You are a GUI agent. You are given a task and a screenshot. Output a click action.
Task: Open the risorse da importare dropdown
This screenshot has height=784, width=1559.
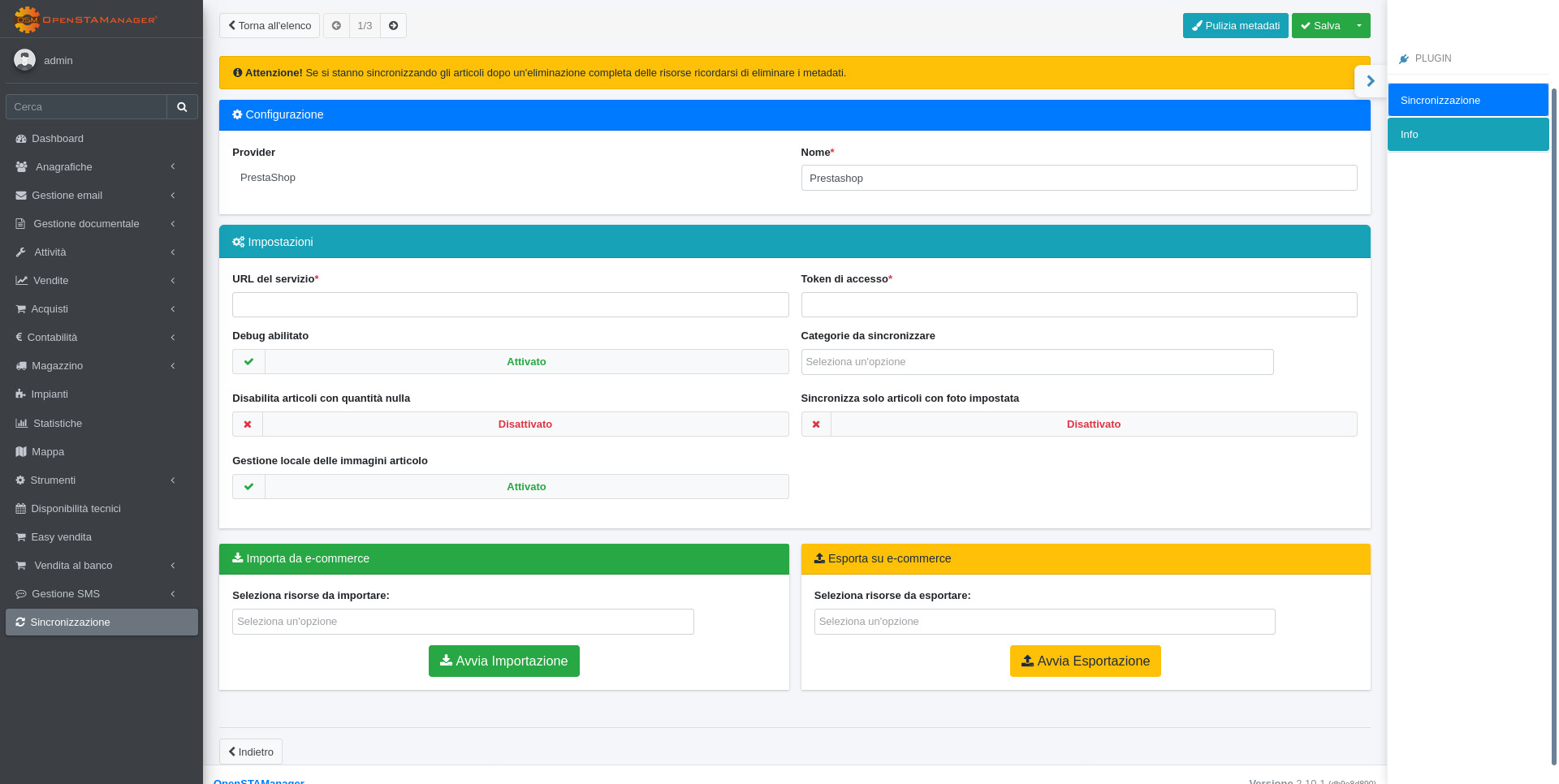(x=463, y=622)
